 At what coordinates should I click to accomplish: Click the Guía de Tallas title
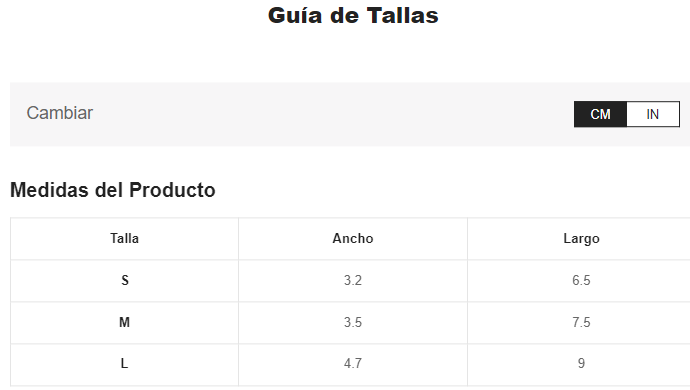(353, 15)
